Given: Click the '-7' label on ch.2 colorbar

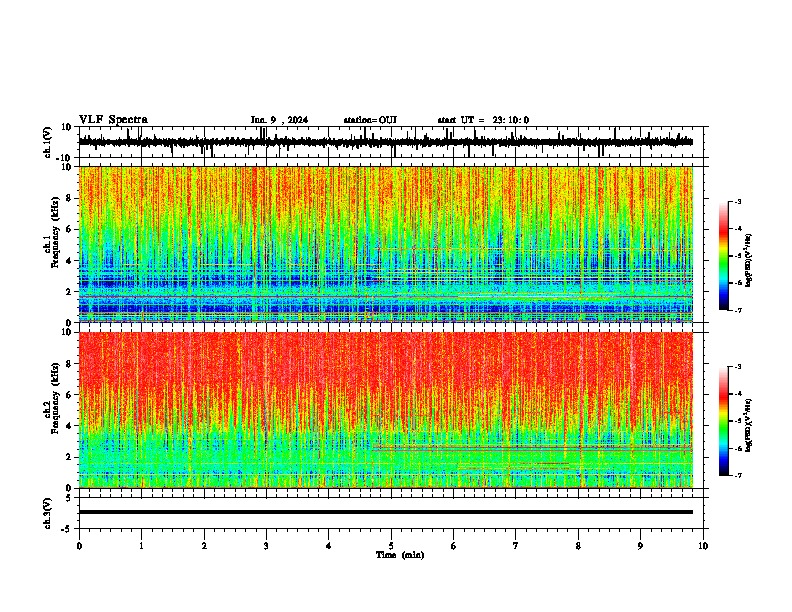Looking at the screenshot, I should point(738,475).
